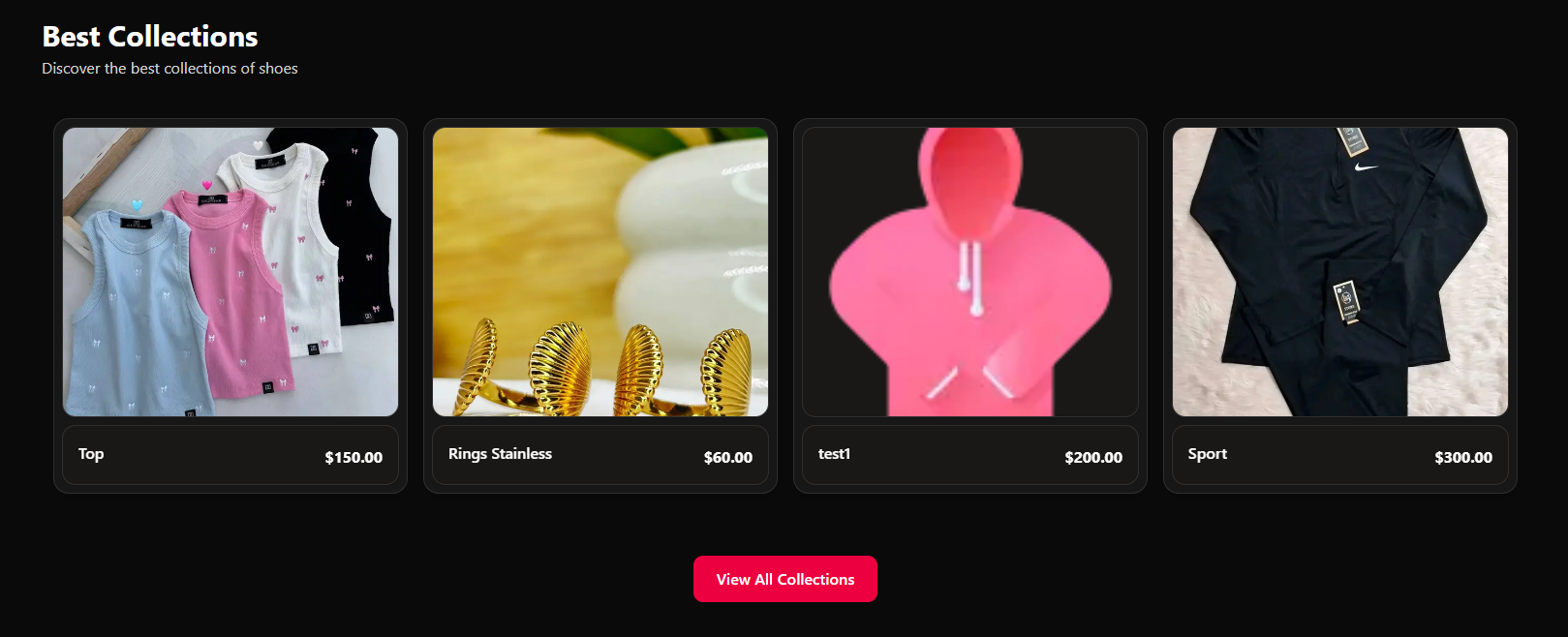Select the pink hoodie test1 image
Image resolution: width=1568 pixels, height=637 pixels.
[x=970, y=272]
